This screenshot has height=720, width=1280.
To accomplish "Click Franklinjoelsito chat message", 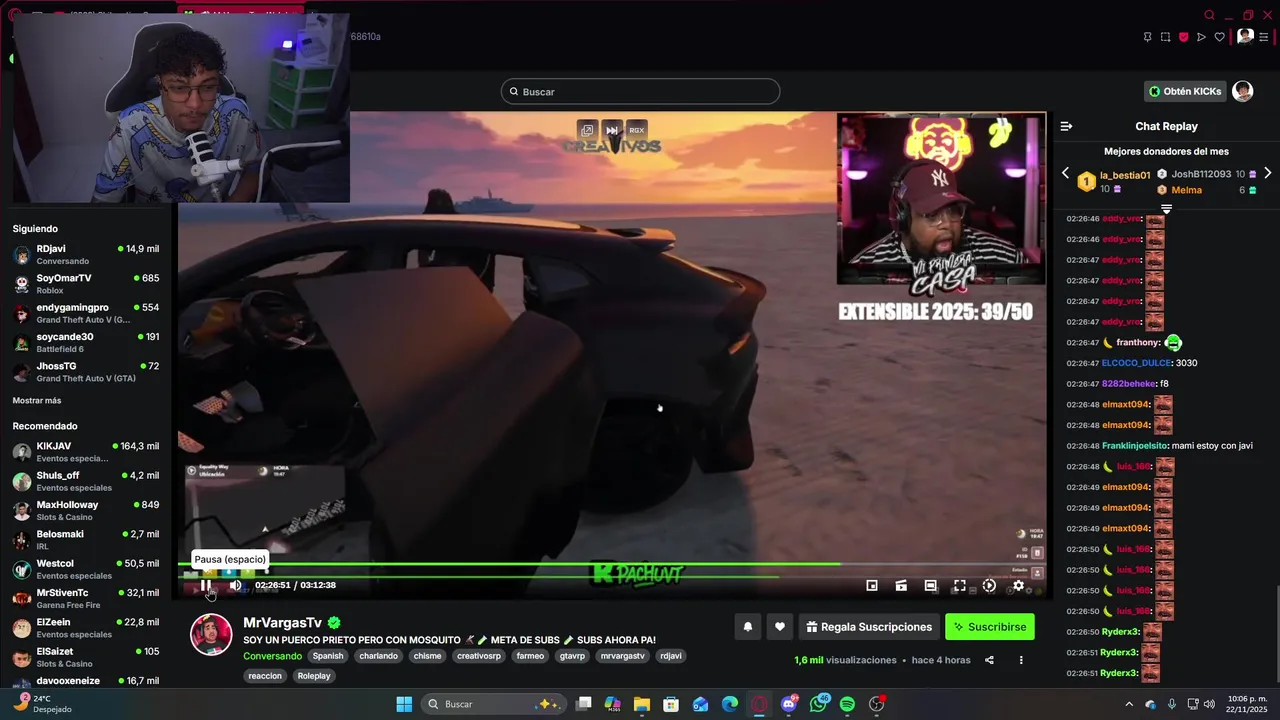I will click(x=1159, y=446).
